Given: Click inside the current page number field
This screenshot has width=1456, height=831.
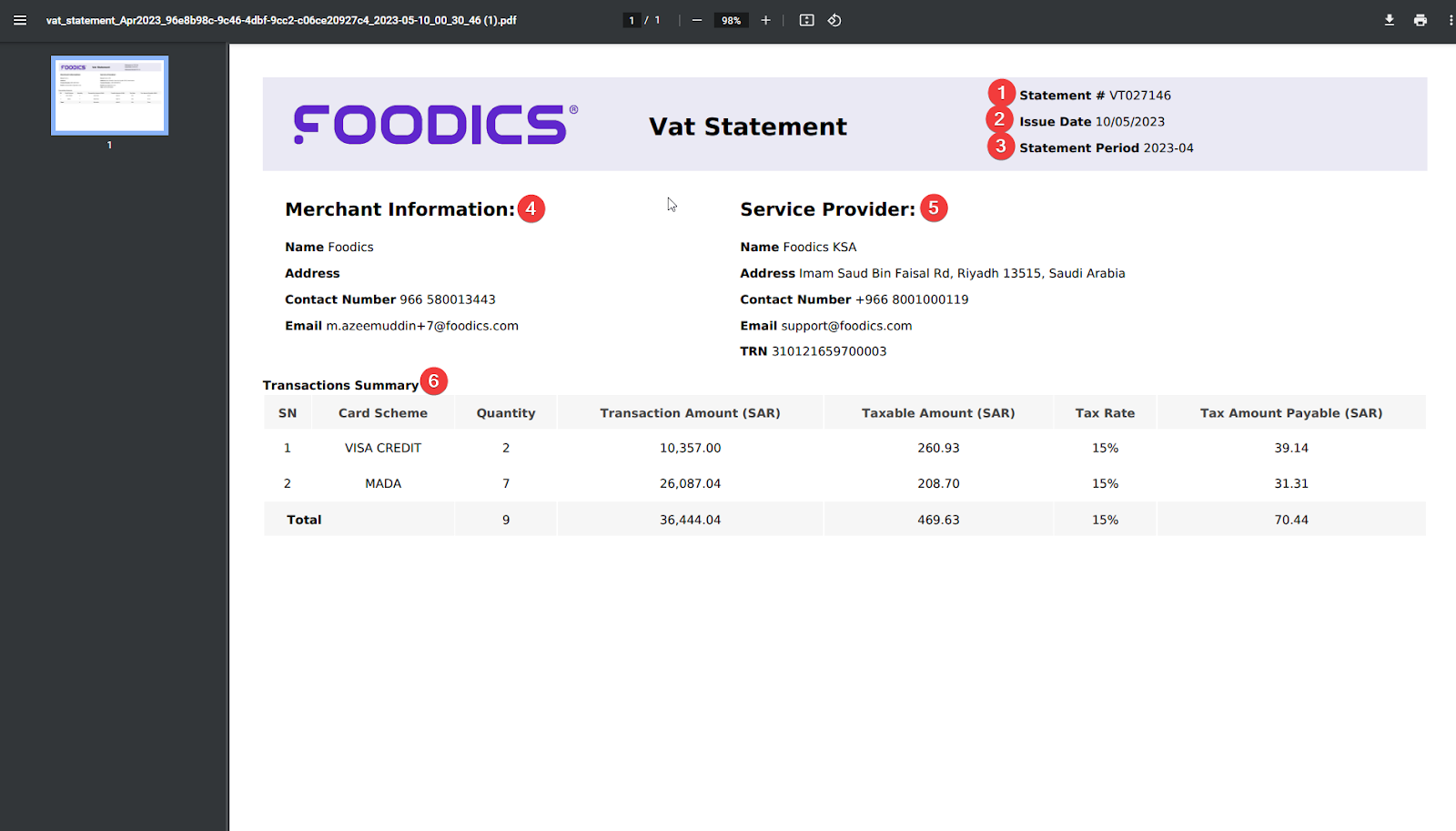Looking at the screenshot, I should 632,19.
